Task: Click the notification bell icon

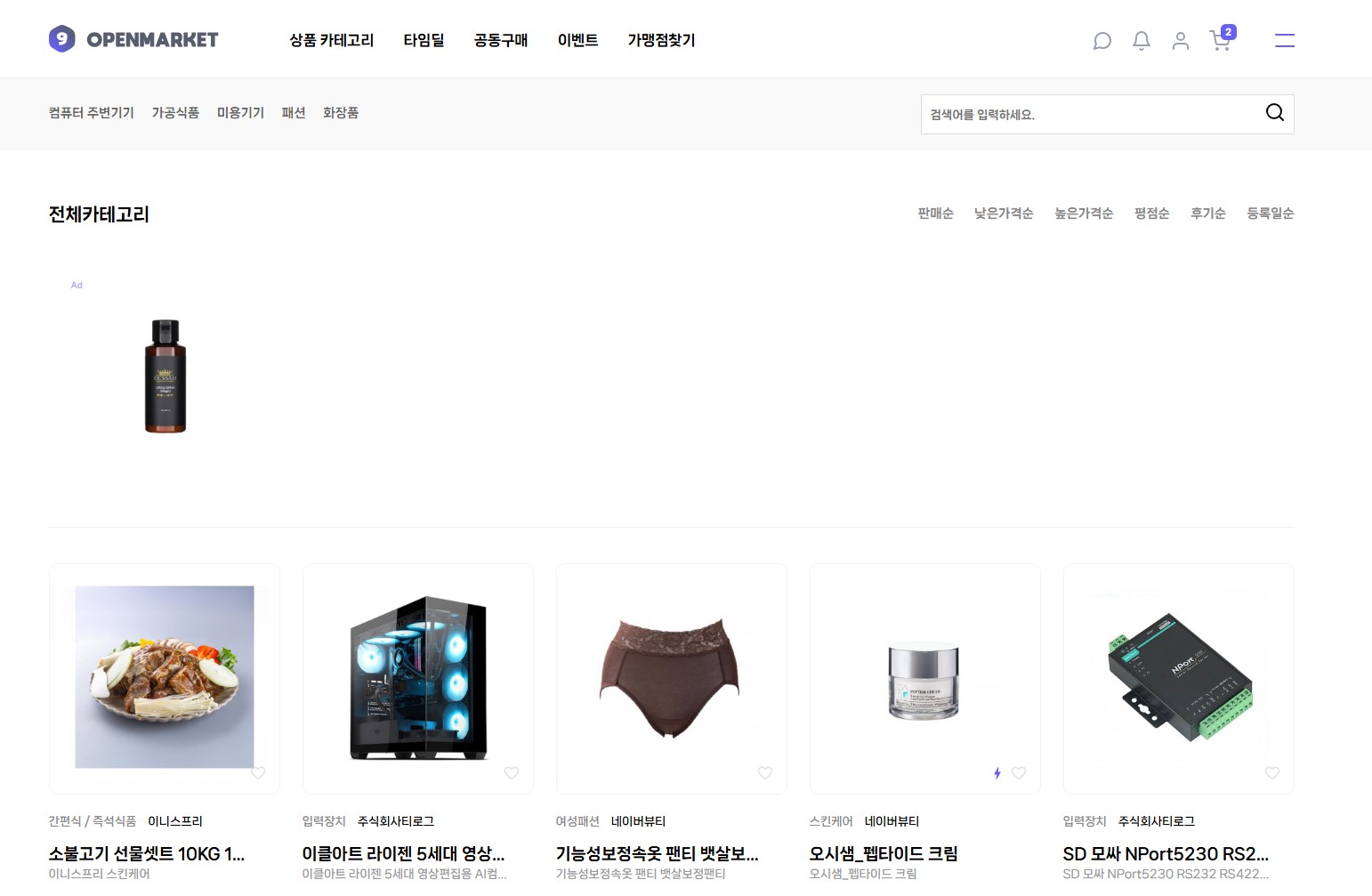Action: [x=1141, y=41]
